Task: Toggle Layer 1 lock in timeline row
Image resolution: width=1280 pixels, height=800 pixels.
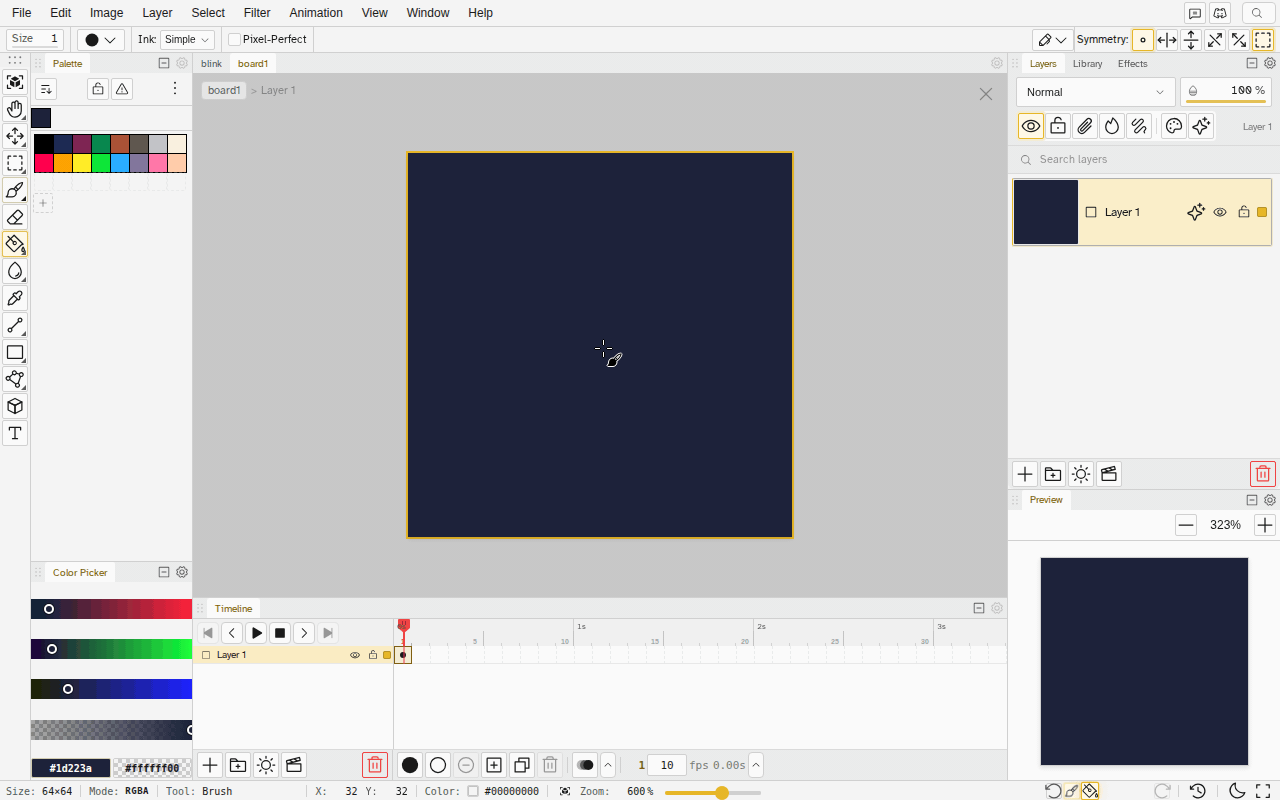Action: tap(373, 655)
